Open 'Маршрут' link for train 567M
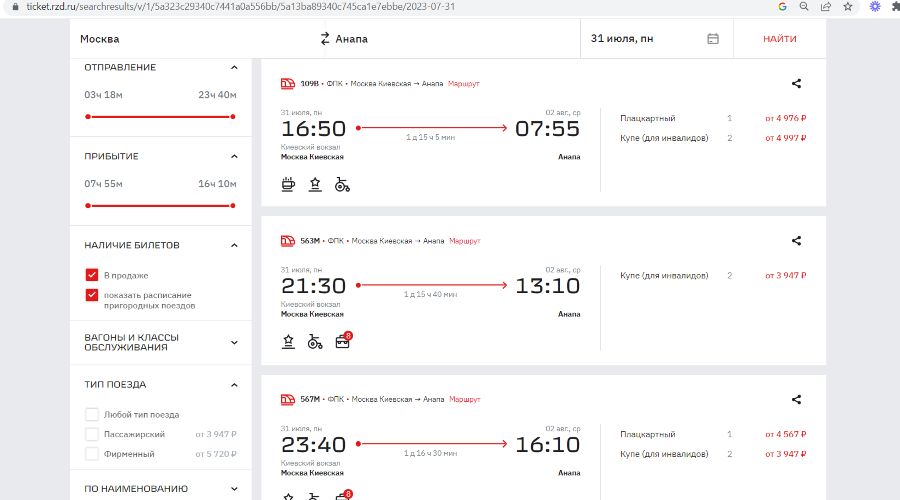This screenshot has height=500, width=900. click(x=464, y=399)
